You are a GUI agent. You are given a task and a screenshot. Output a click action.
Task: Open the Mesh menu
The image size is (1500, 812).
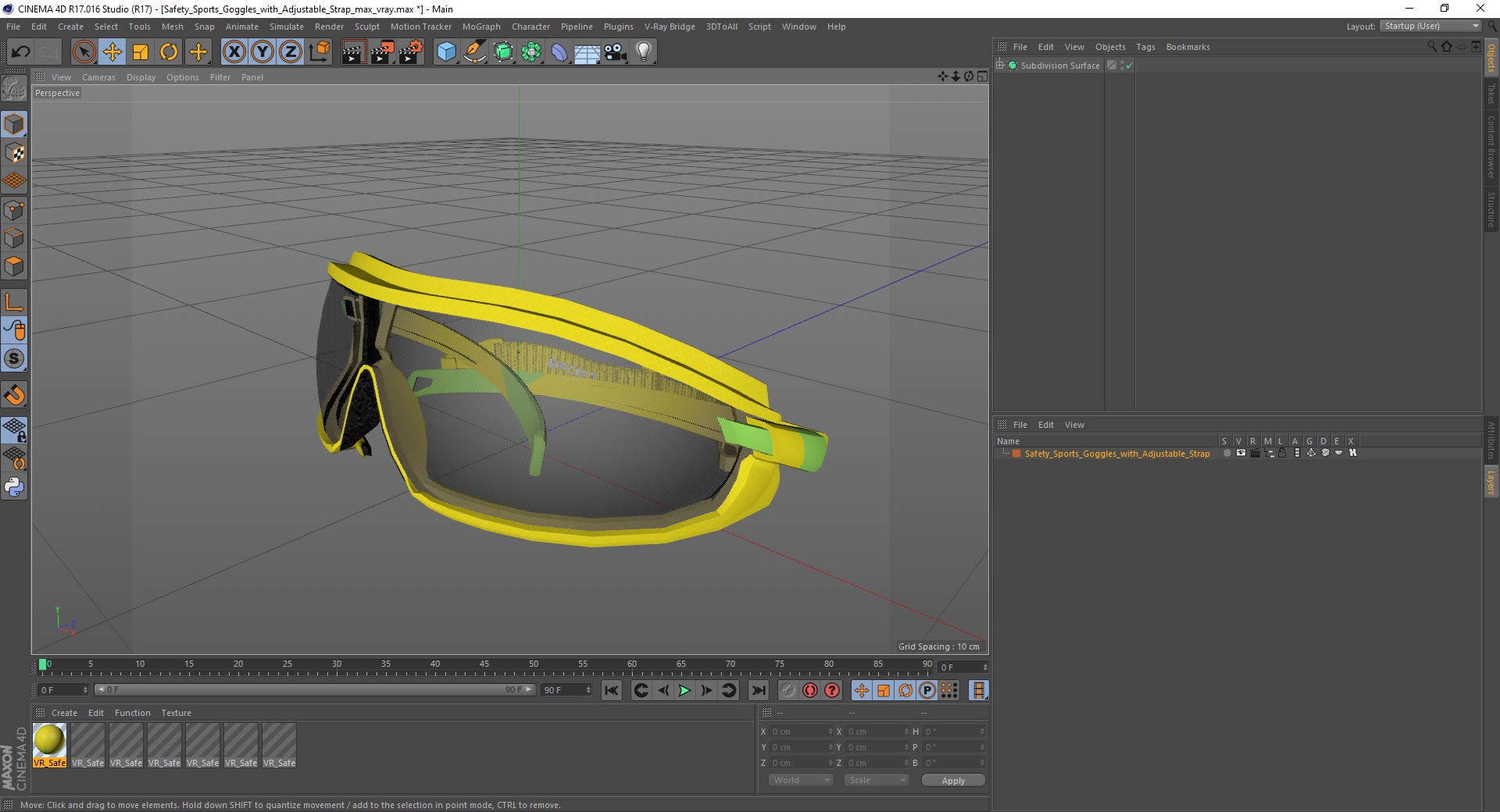[x=172, y=27]
